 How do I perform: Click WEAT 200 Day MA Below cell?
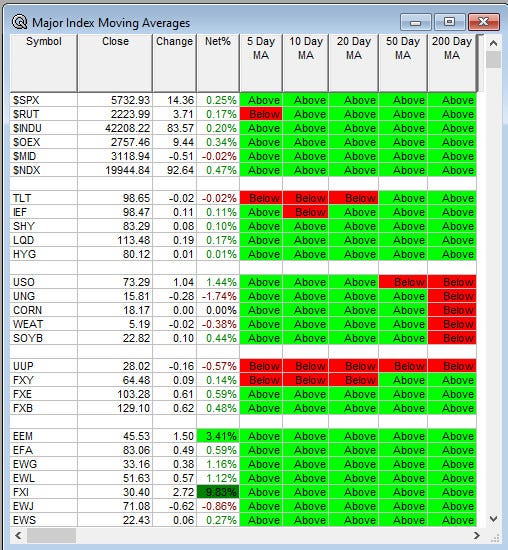452,324
